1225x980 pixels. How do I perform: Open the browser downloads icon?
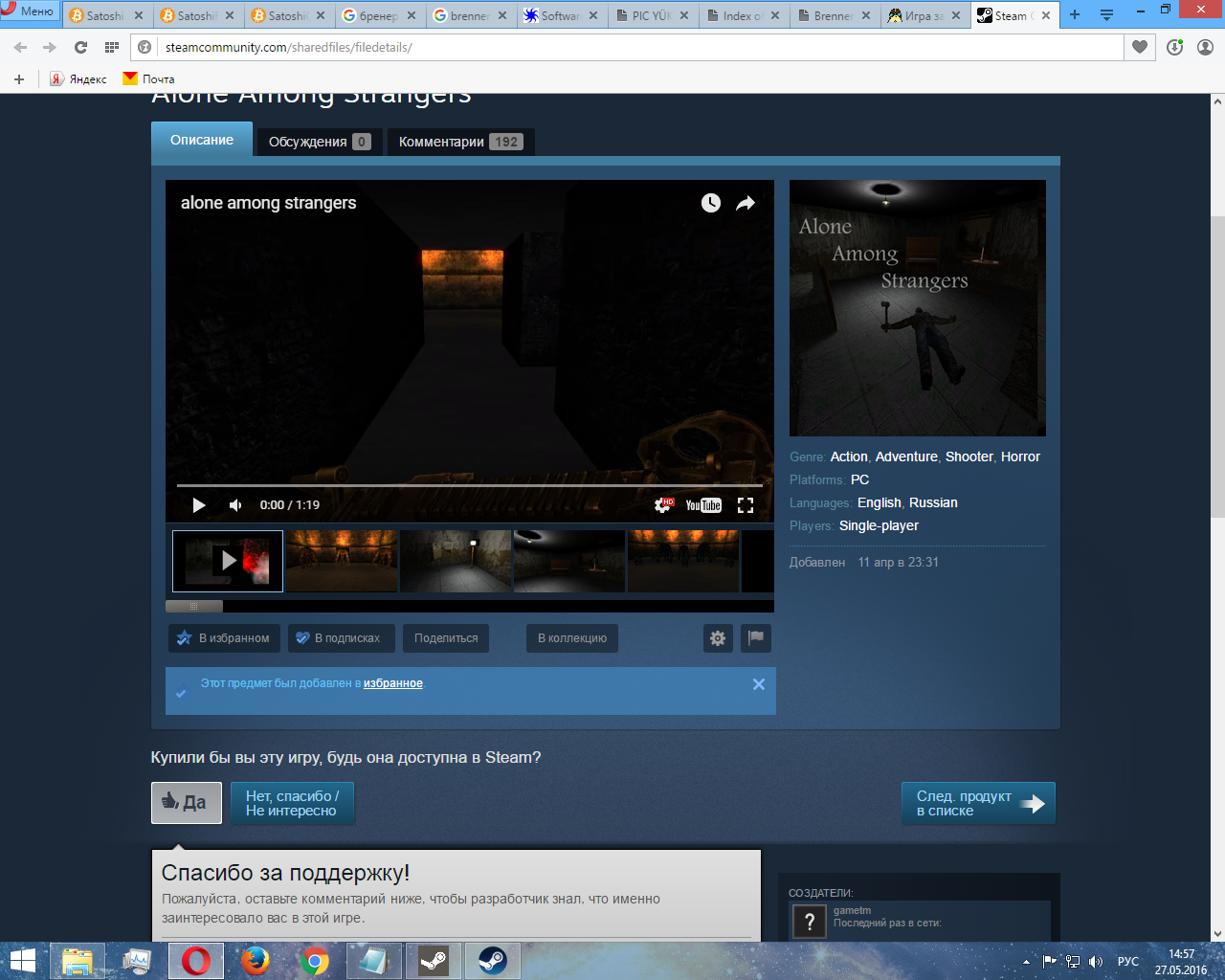pos(1174,47)
